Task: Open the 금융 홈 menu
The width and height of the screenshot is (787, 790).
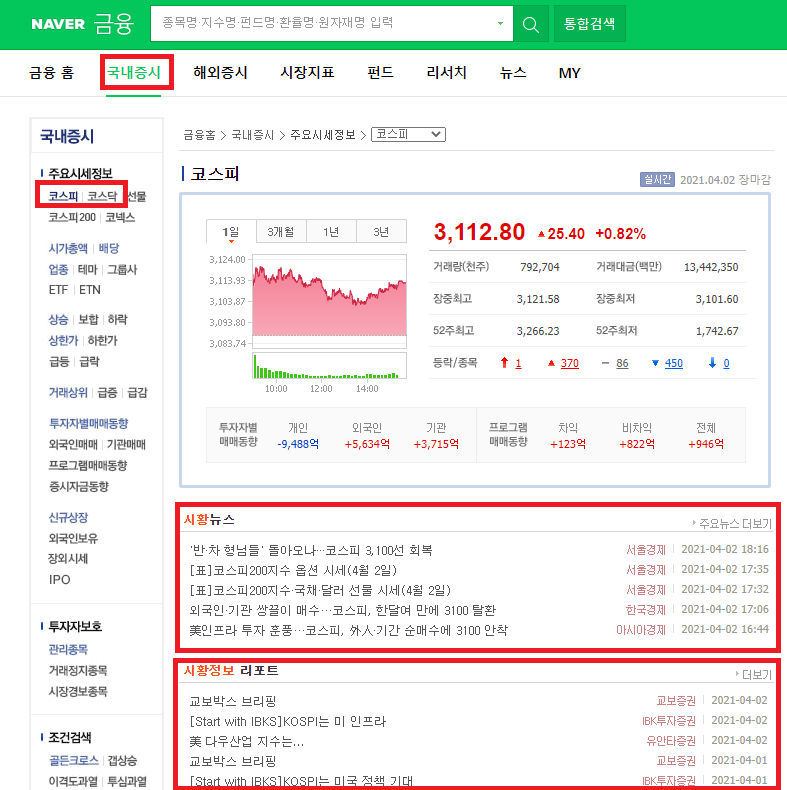Action: (51, 73)
